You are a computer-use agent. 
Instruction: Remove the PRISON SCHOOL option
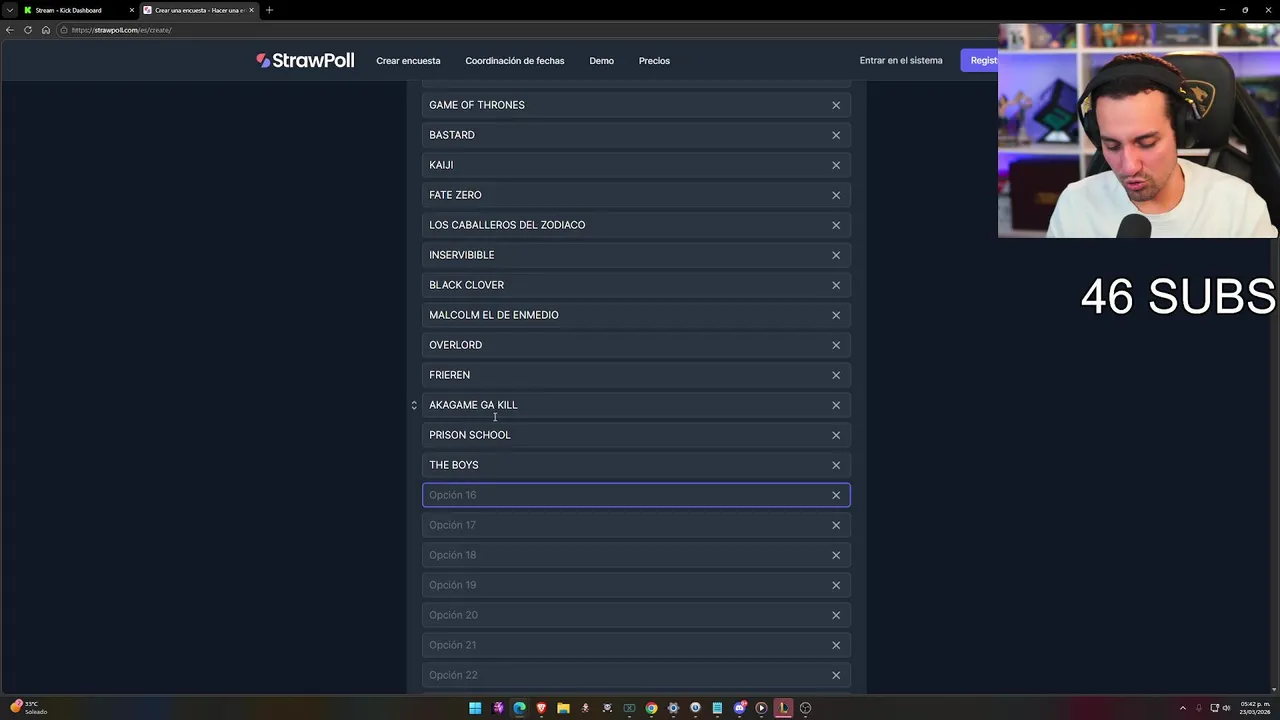836,435
